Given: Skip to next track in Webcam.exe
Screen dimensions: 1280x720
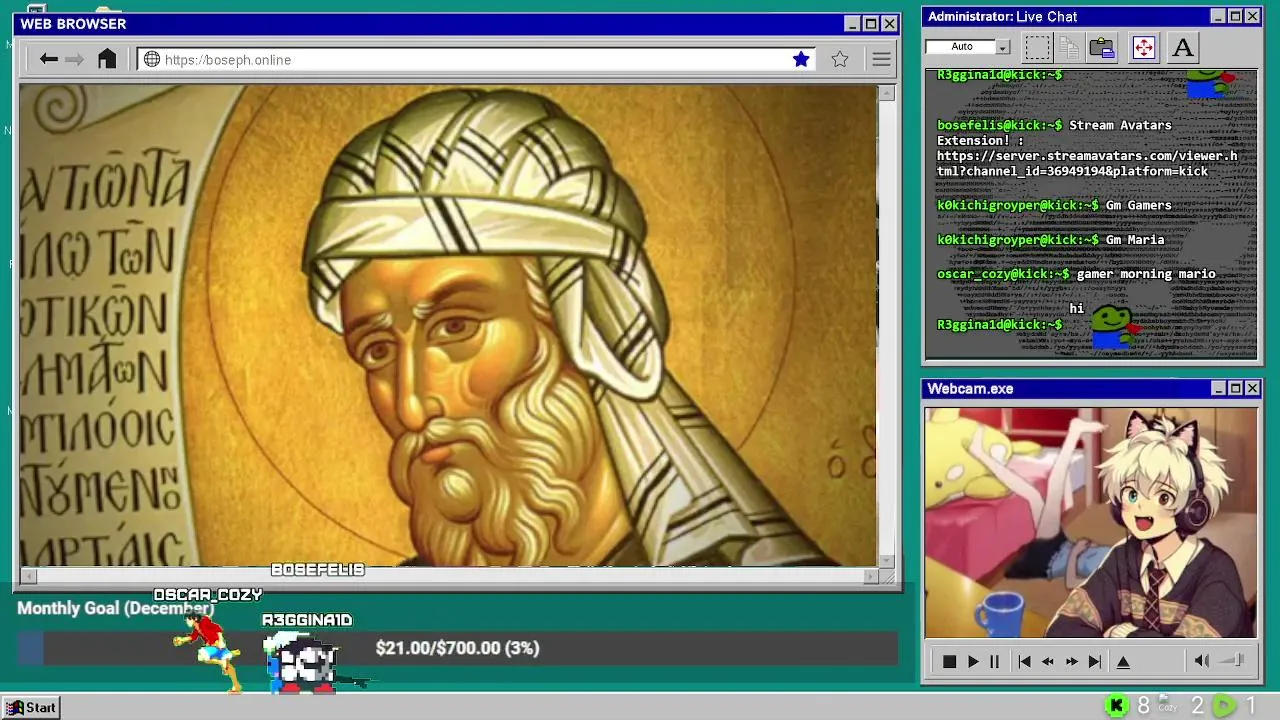Looking at the screenshot, I should [x=1095, y=661].
